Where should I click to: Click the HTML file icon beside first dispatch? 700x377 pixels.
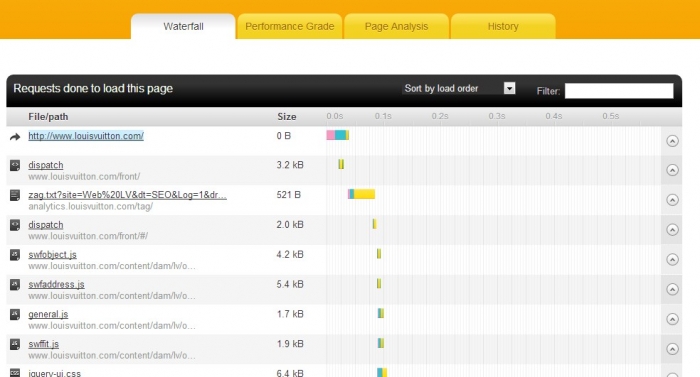pyautogui.click(x=15, y=165)
